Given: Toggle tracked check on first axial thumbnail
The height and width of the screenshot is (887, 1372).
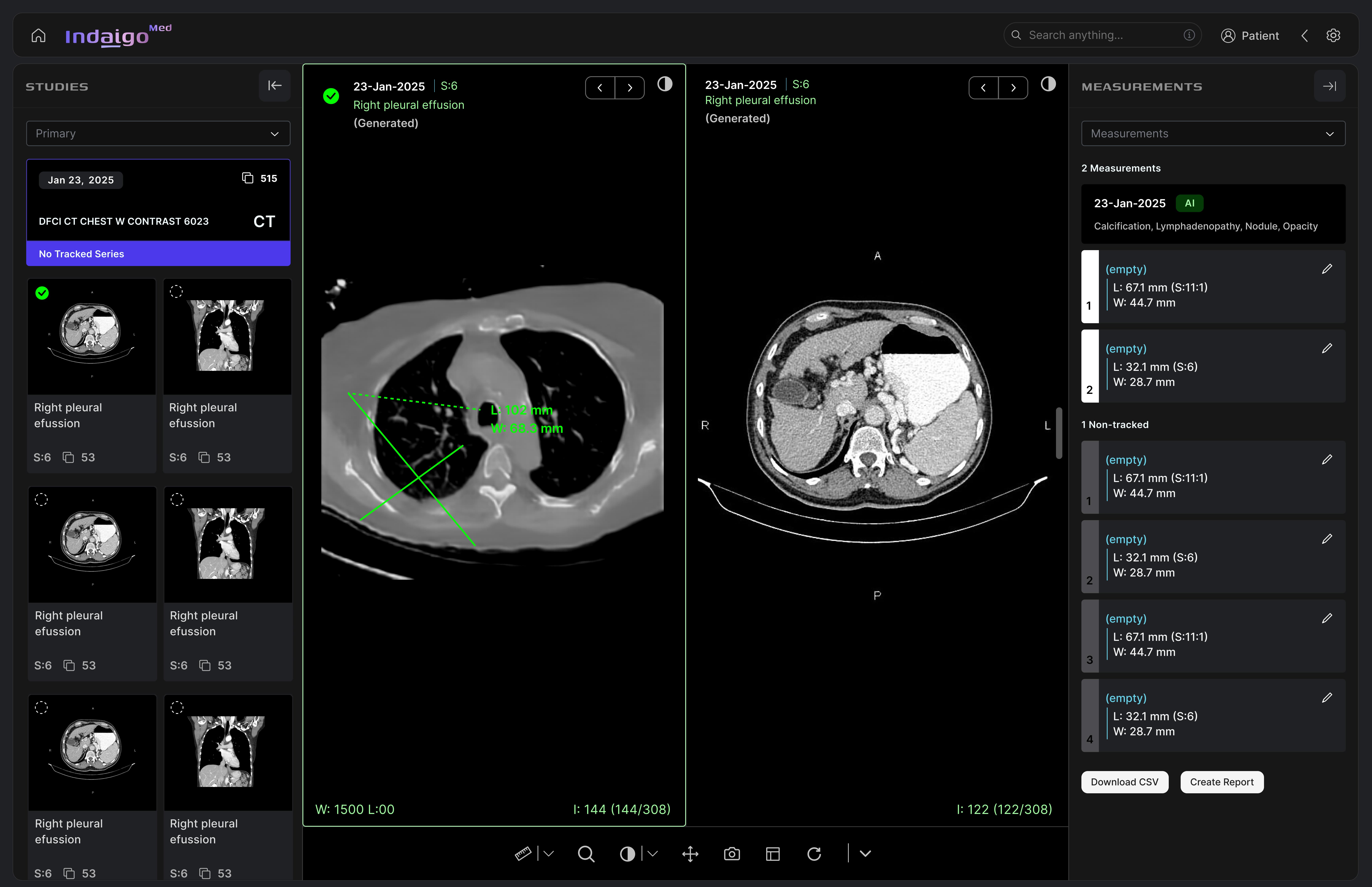Looking at the screenshot, I should (x=42, y=293).
